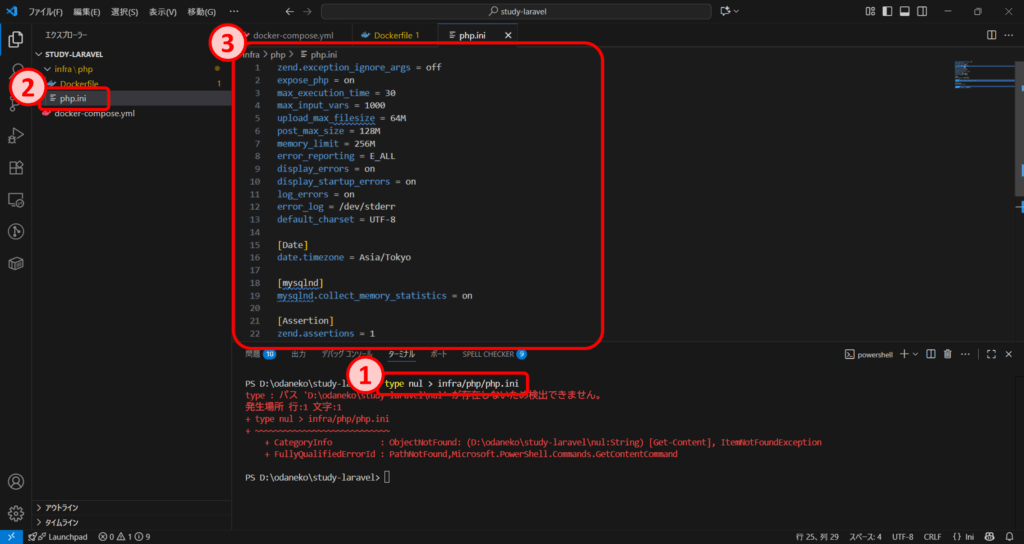Open the Accounts icon in activity bar
The height and width of the screenshot is (544, 1024).
pyautogui.click(x=16, y=481)
